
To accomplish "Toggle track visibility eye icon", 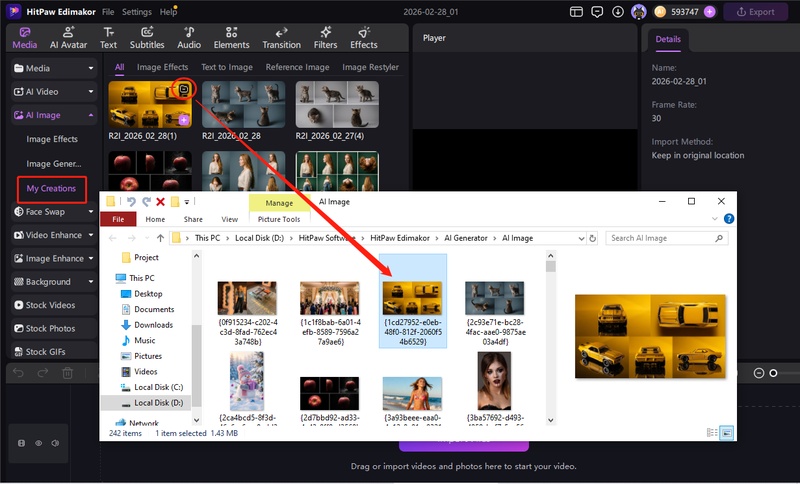I will (38, 443).
